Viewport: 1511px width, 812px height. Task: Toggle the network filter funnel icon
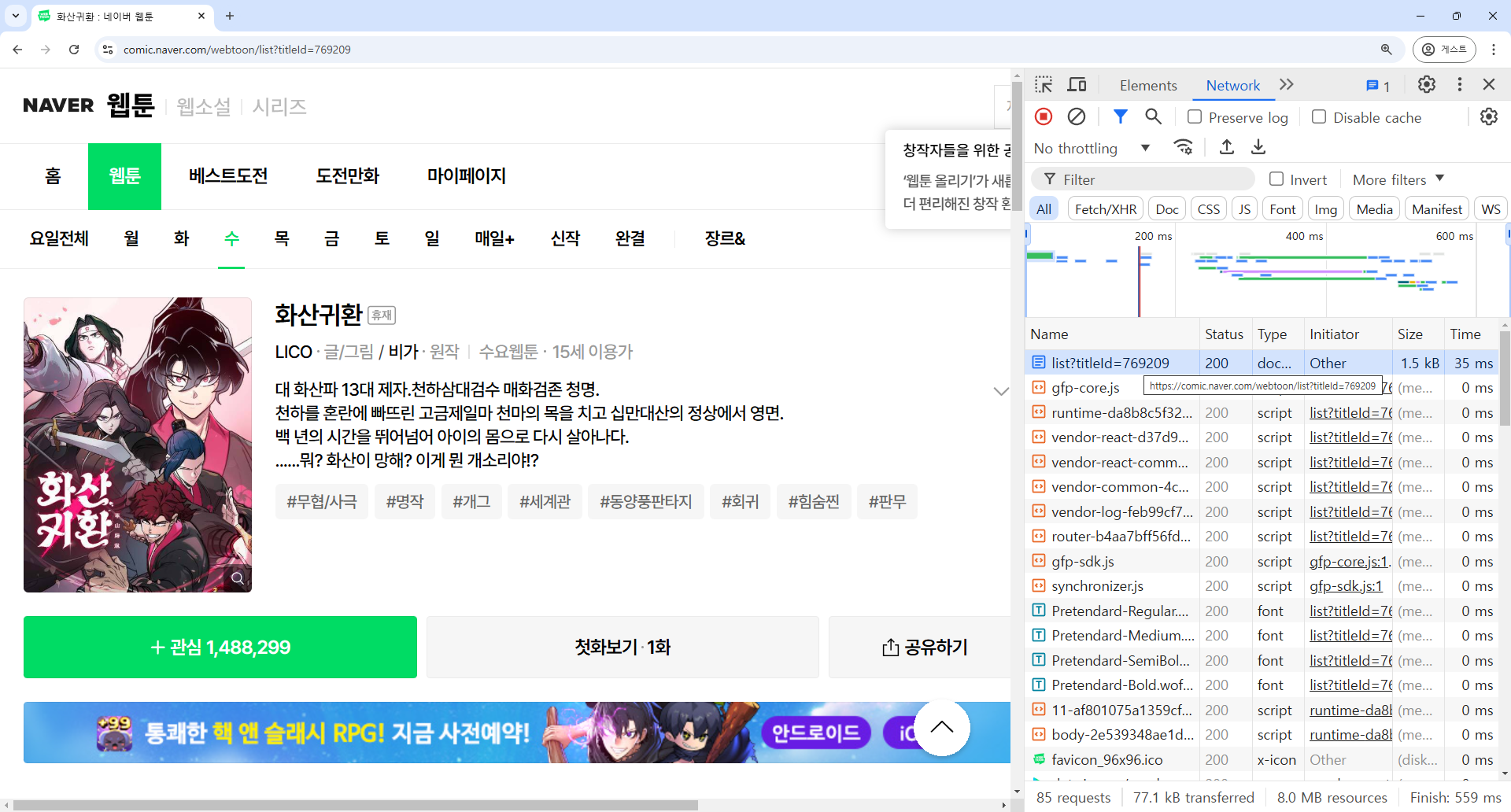1120,116
